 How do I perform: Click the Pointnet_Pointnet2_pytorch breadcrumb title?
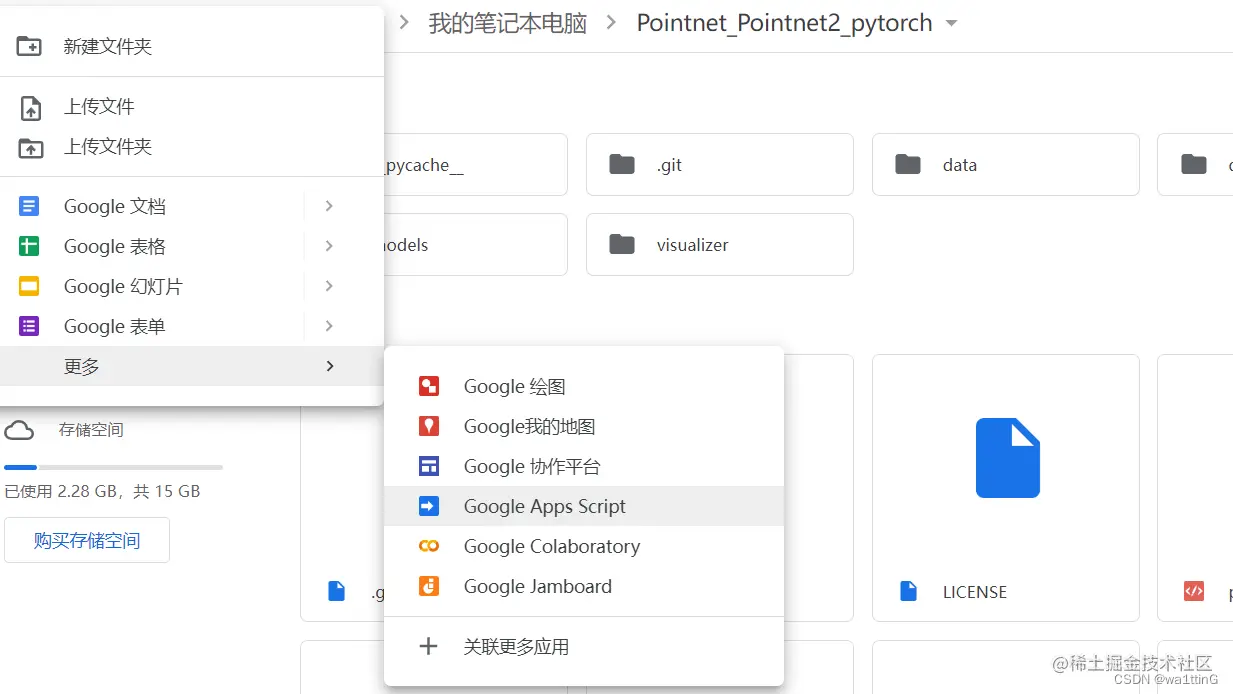pos(784,23)
